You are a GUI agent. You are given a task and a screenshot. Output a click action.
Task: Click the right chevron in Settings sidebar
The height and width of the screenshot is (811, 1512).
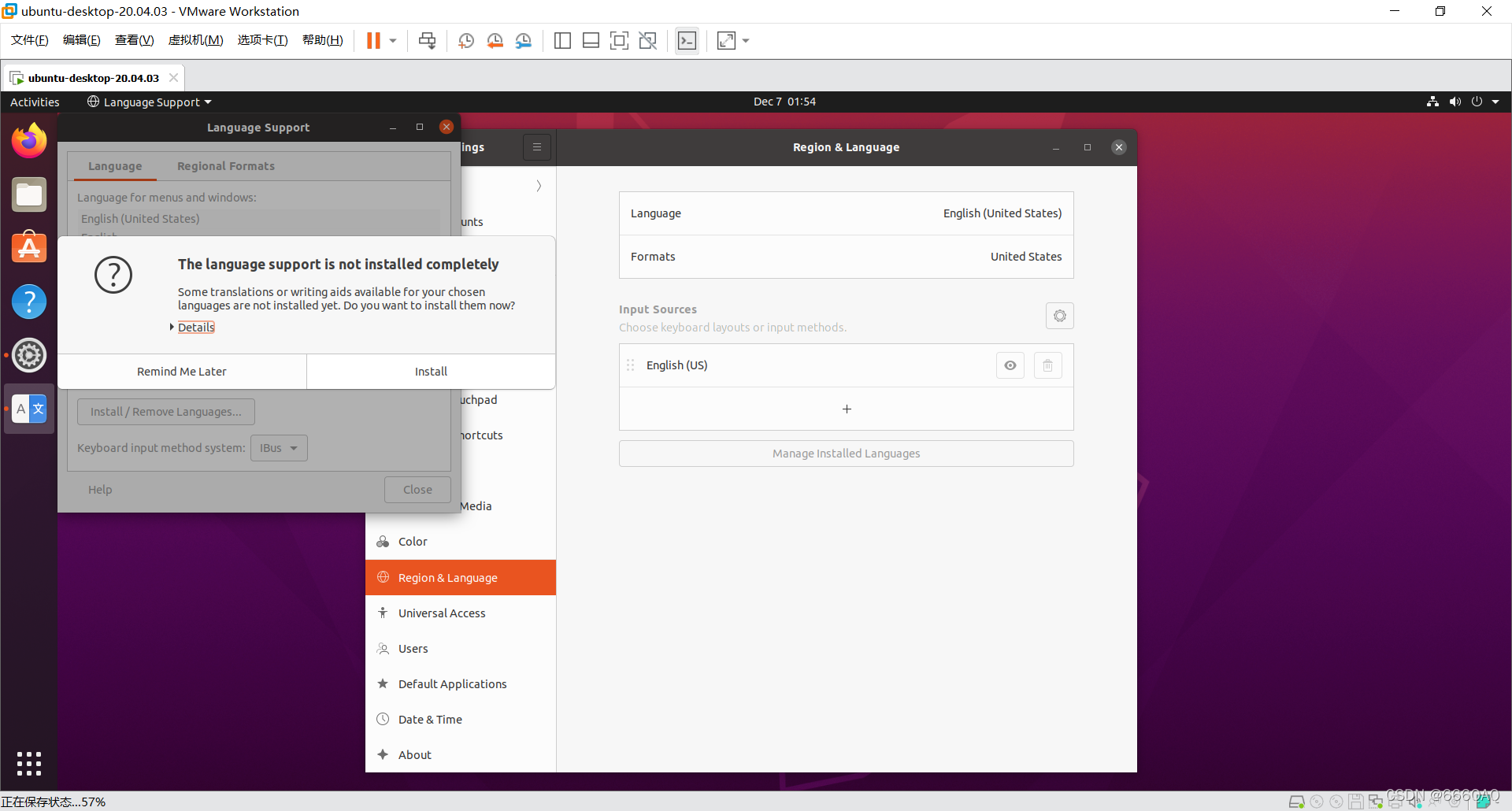[539, 186]
